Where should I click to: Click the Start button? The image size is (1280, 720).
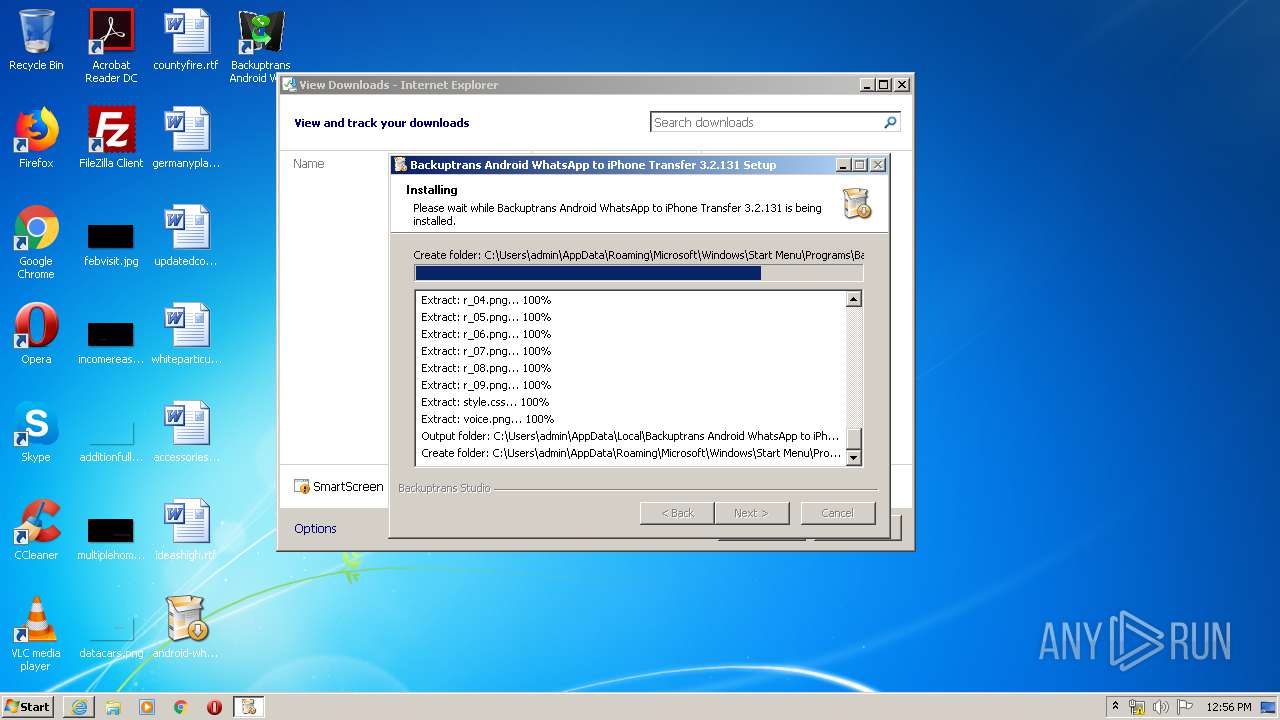click(28, 707)
